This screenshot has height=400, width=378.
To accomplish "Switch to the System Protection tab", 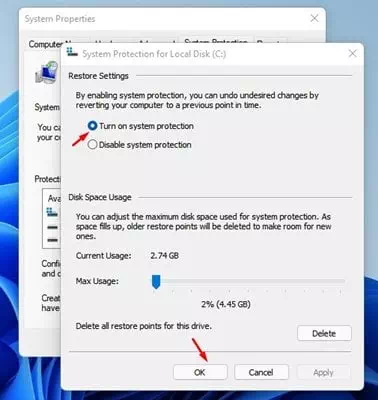I will tap(216, 40).
